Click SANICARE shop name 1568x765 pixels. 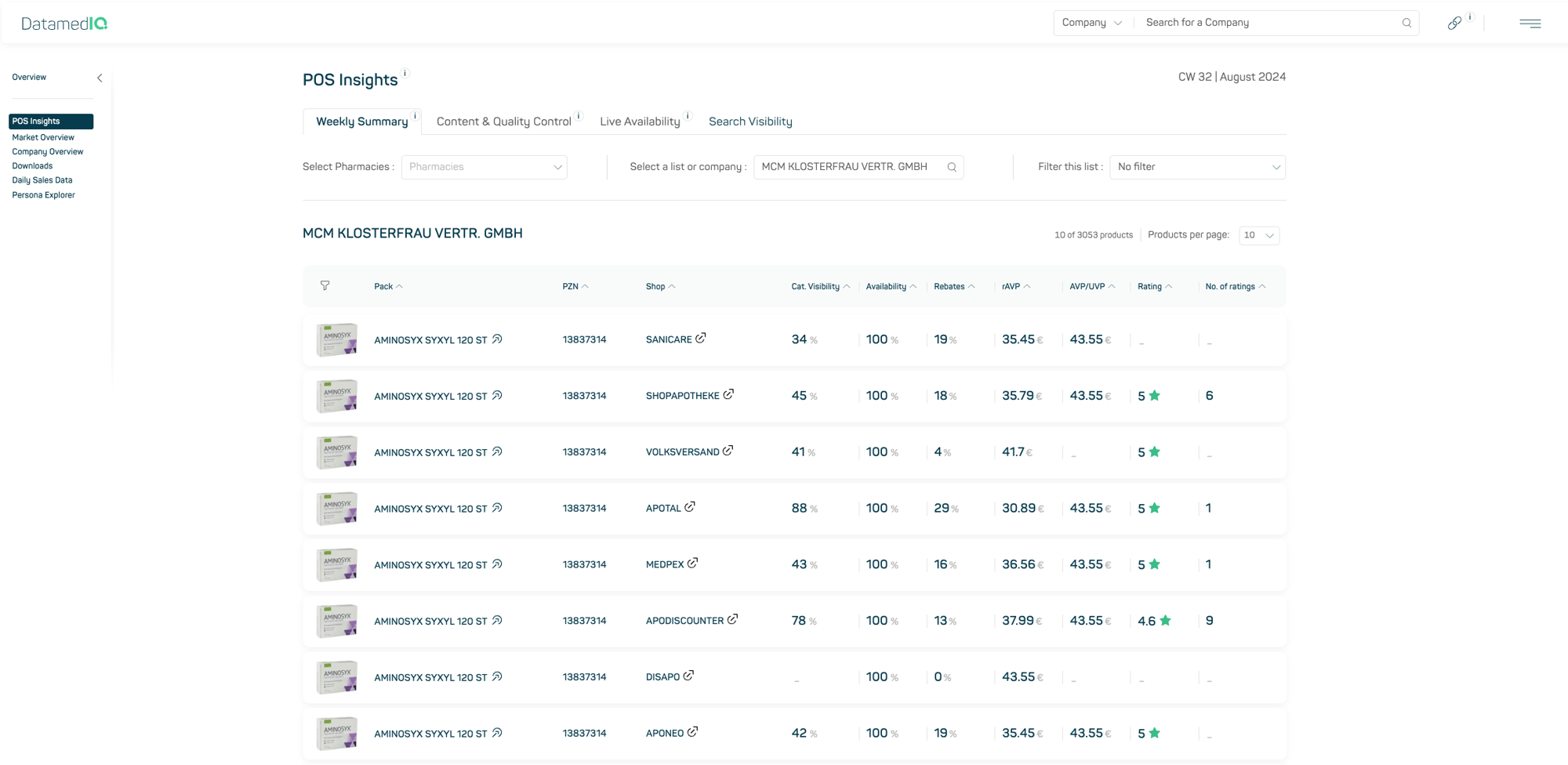[669, 340]
